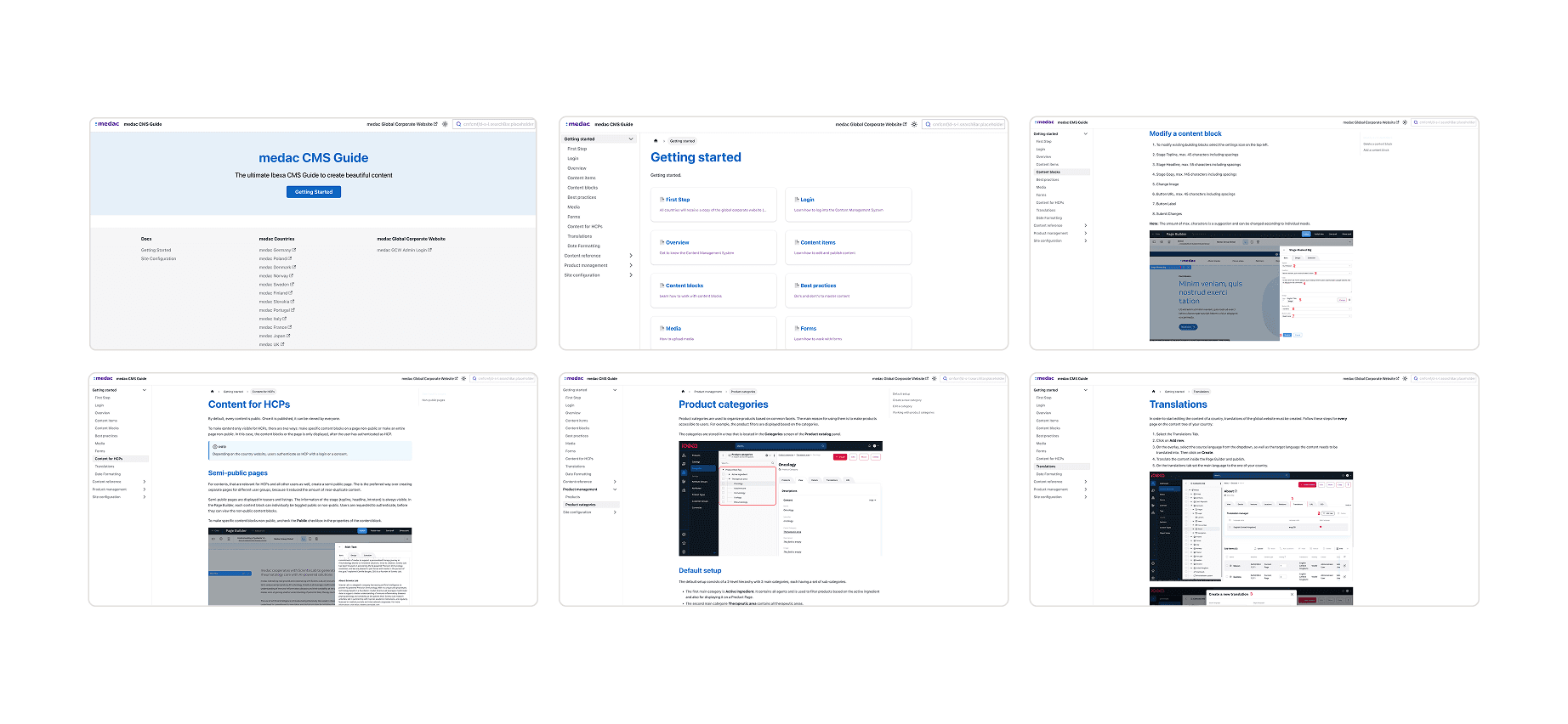Viewport: 1568px width, 724px height.
Task: Click document icon on Content items card
Action: click(797, 242)
